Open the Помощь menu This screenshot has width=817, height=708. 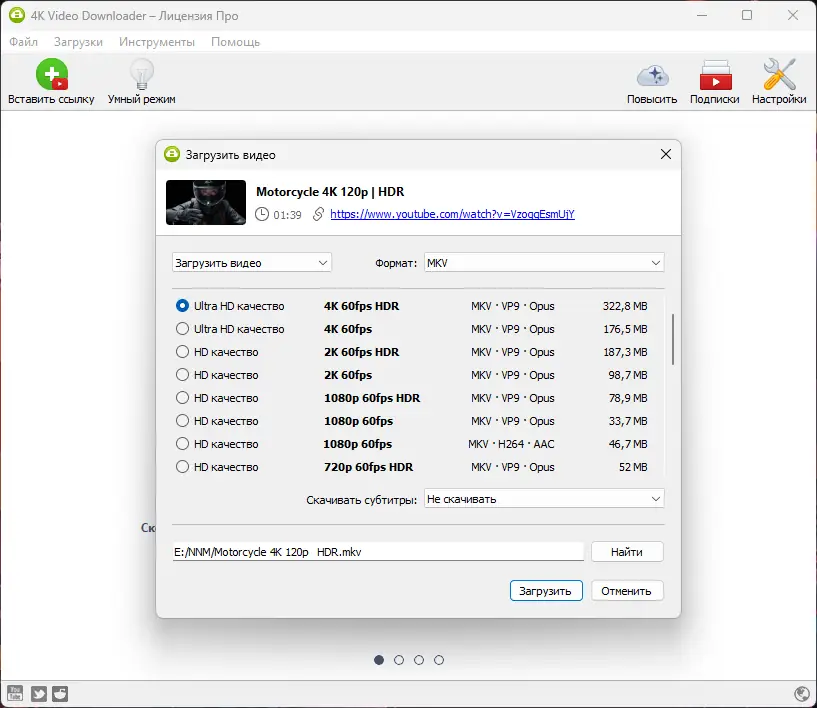click(x=236, y=42)
